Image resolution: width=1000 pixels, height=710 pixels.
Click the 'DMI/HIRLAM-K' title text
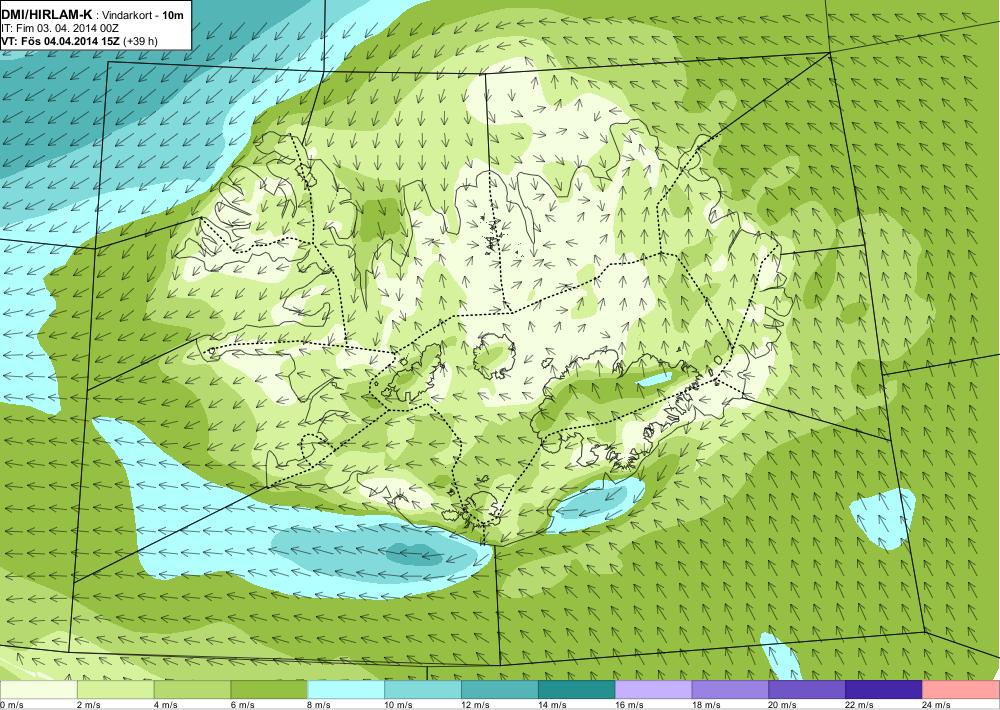point(47,14)
